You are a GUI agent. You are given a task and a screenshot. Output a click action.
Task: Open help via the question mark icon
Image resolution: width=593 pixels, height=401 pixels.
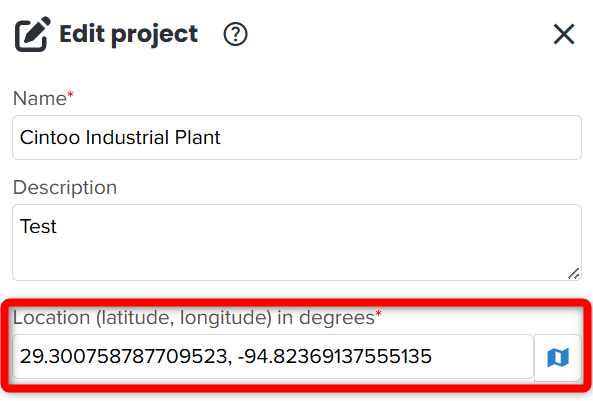click(235, 34)
